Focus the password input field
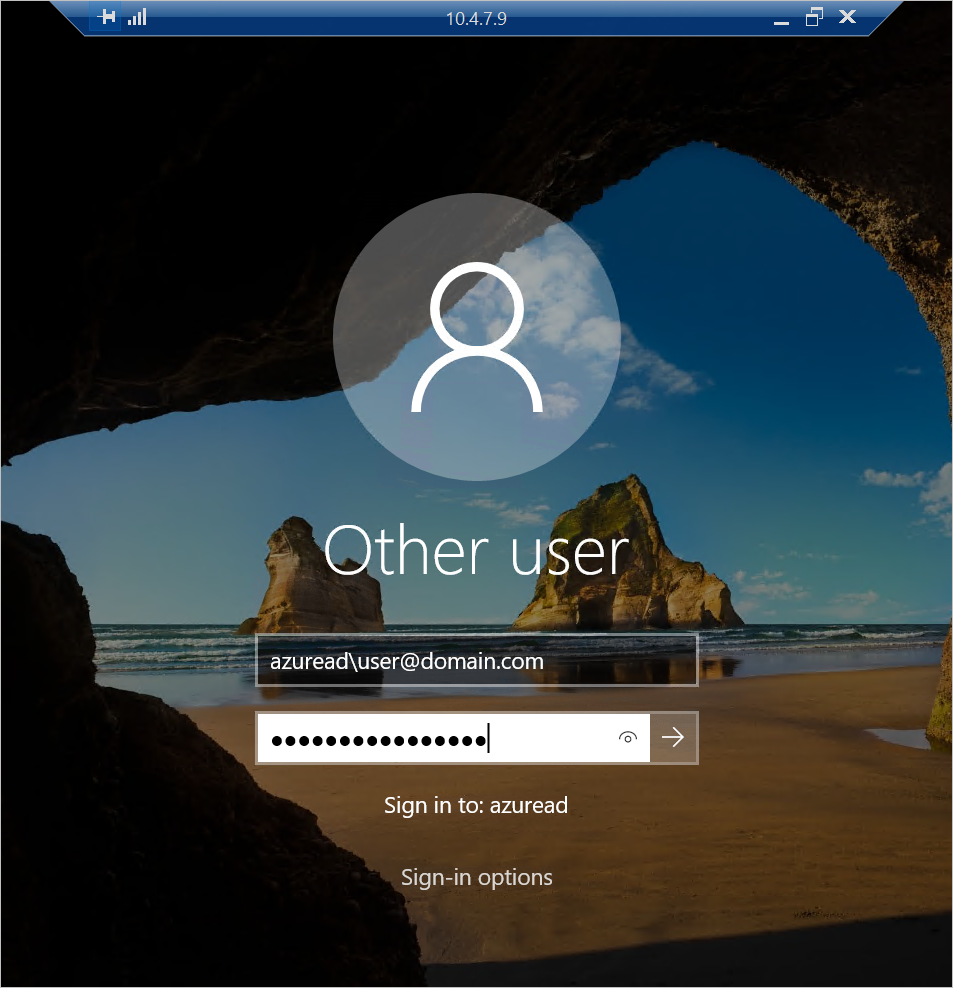The height and width of the screenshot is (988, 953). click(453, 738)
